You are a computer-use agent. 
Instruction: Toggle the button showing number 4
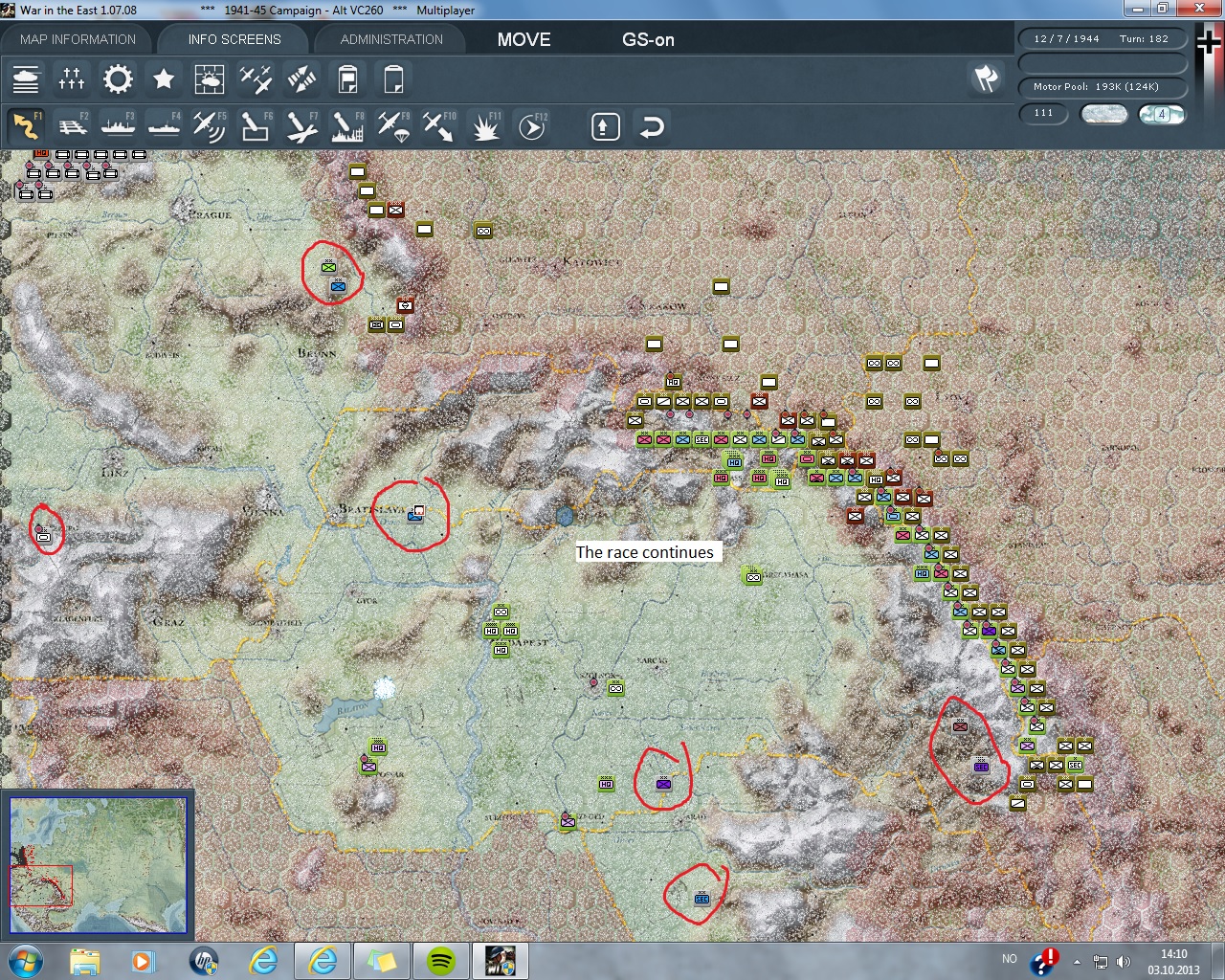pos(1162,114)
